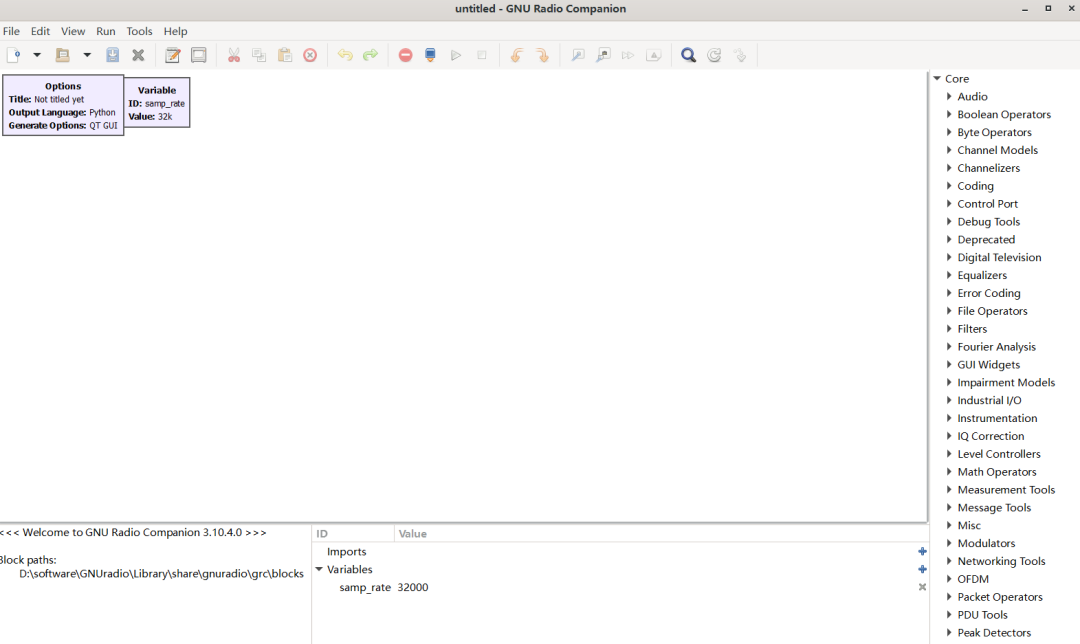The width and height of the screenshot is (1080, 644).
Task: Select the OFDM category
Action: [x=973, y=579]
